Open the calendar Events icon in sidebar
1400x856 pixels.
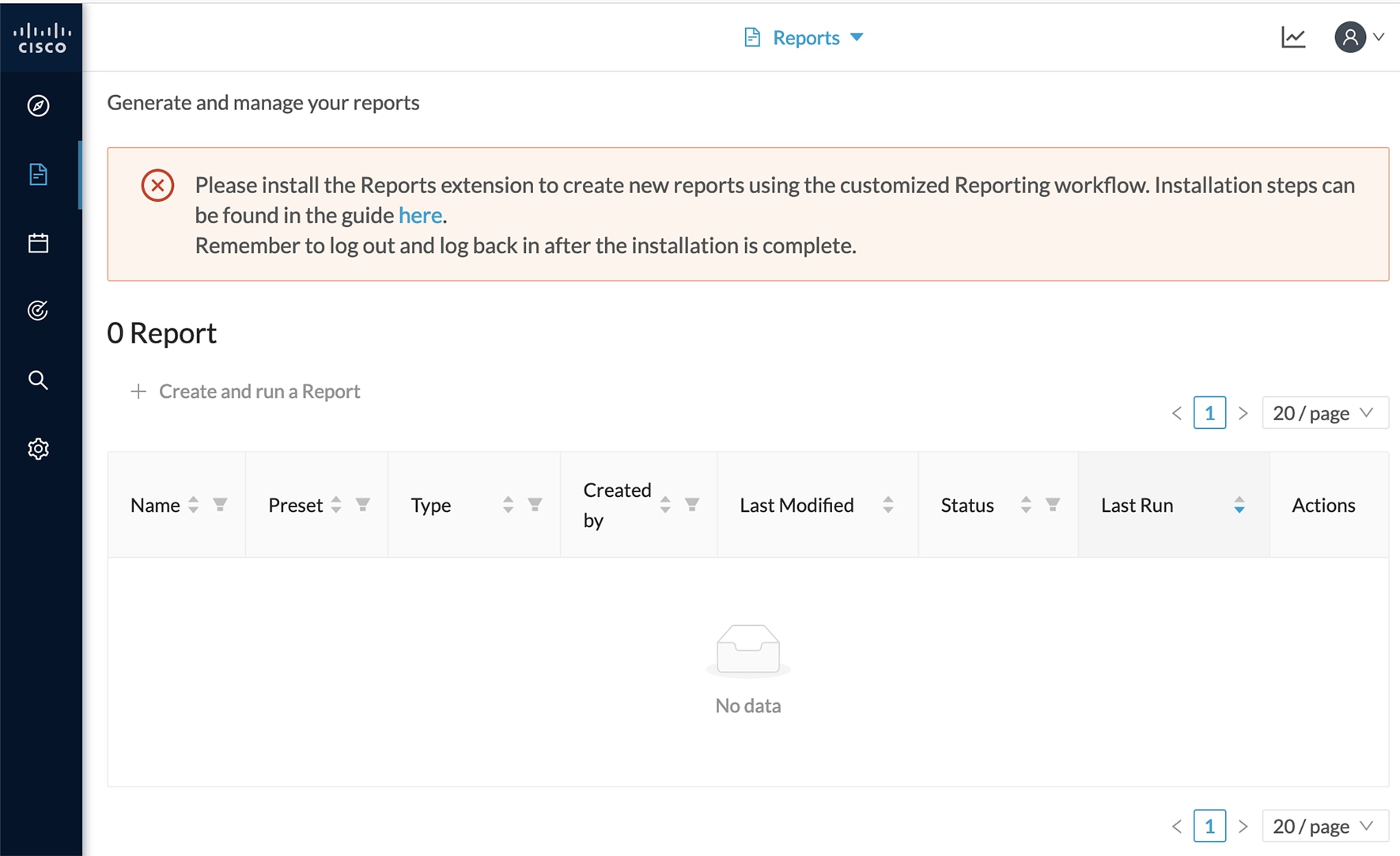pyautogui.click(x=38, y=243)
